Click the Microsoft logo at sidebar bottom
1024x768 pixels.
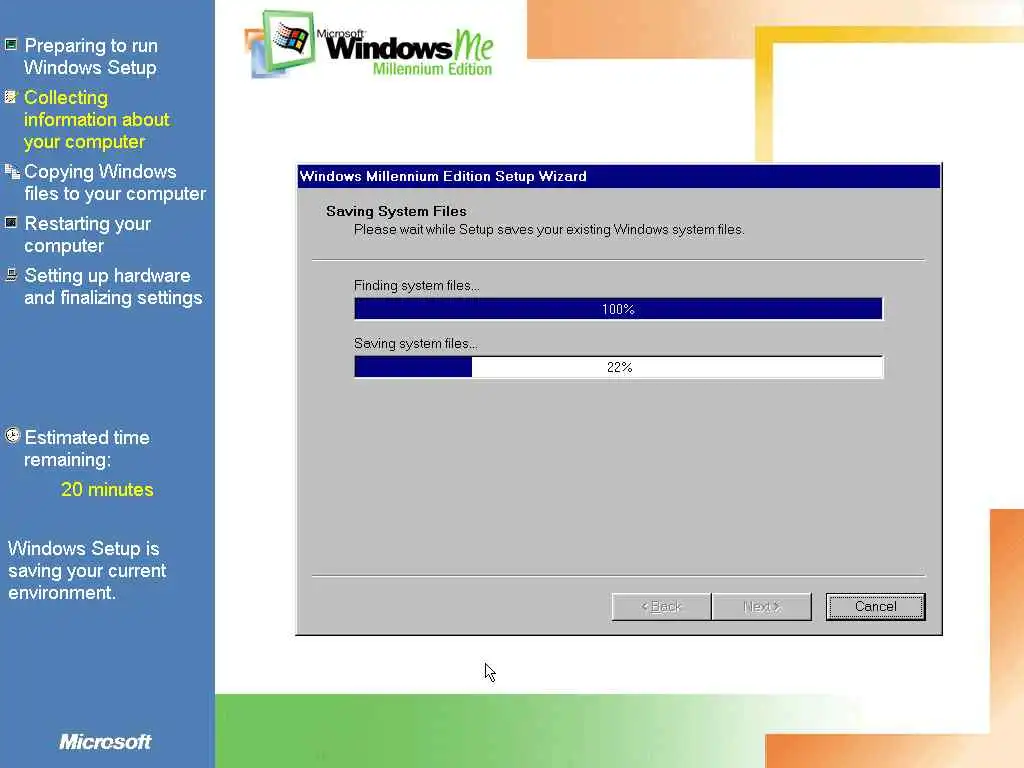click(x=105, y=741)
